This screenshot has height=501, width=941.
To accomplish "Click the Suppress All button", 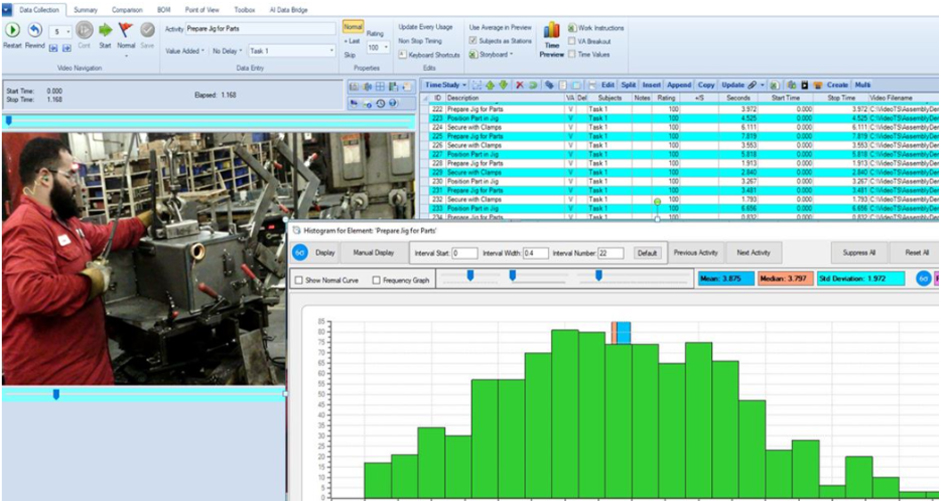I will click(859, 253).
